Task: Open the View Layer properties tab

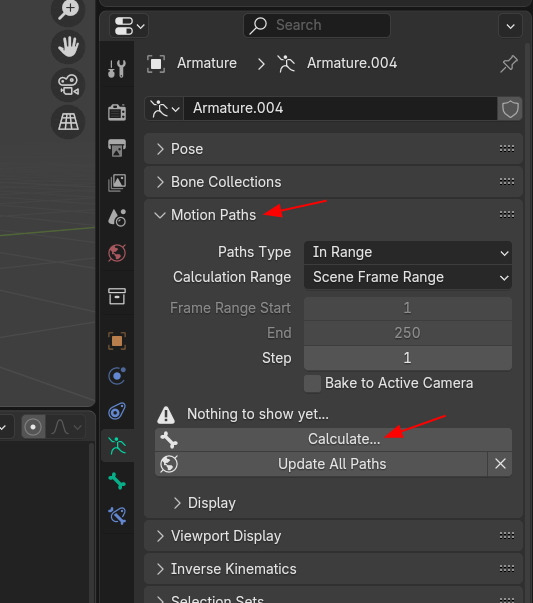Action: click(117, 183)
